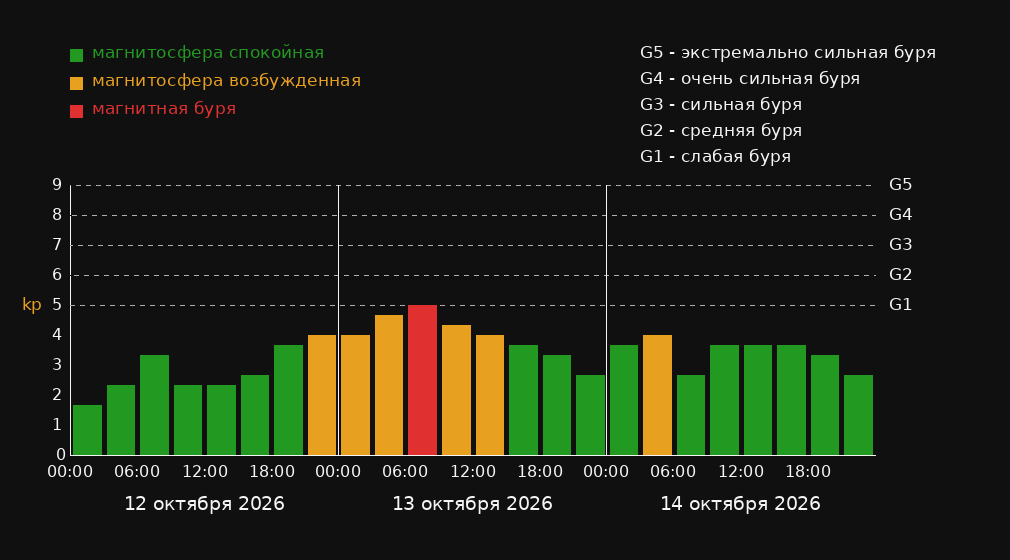Click the last orange bar on 12 октября
The width and height of the screenshot is (1010, 560).
pyautogui.click(x=322, y=395)
